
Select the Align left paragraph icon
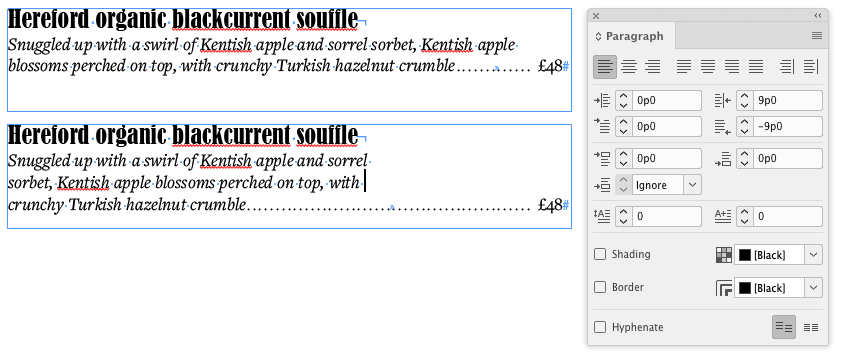pyautogui.click(x=604, y=67)
